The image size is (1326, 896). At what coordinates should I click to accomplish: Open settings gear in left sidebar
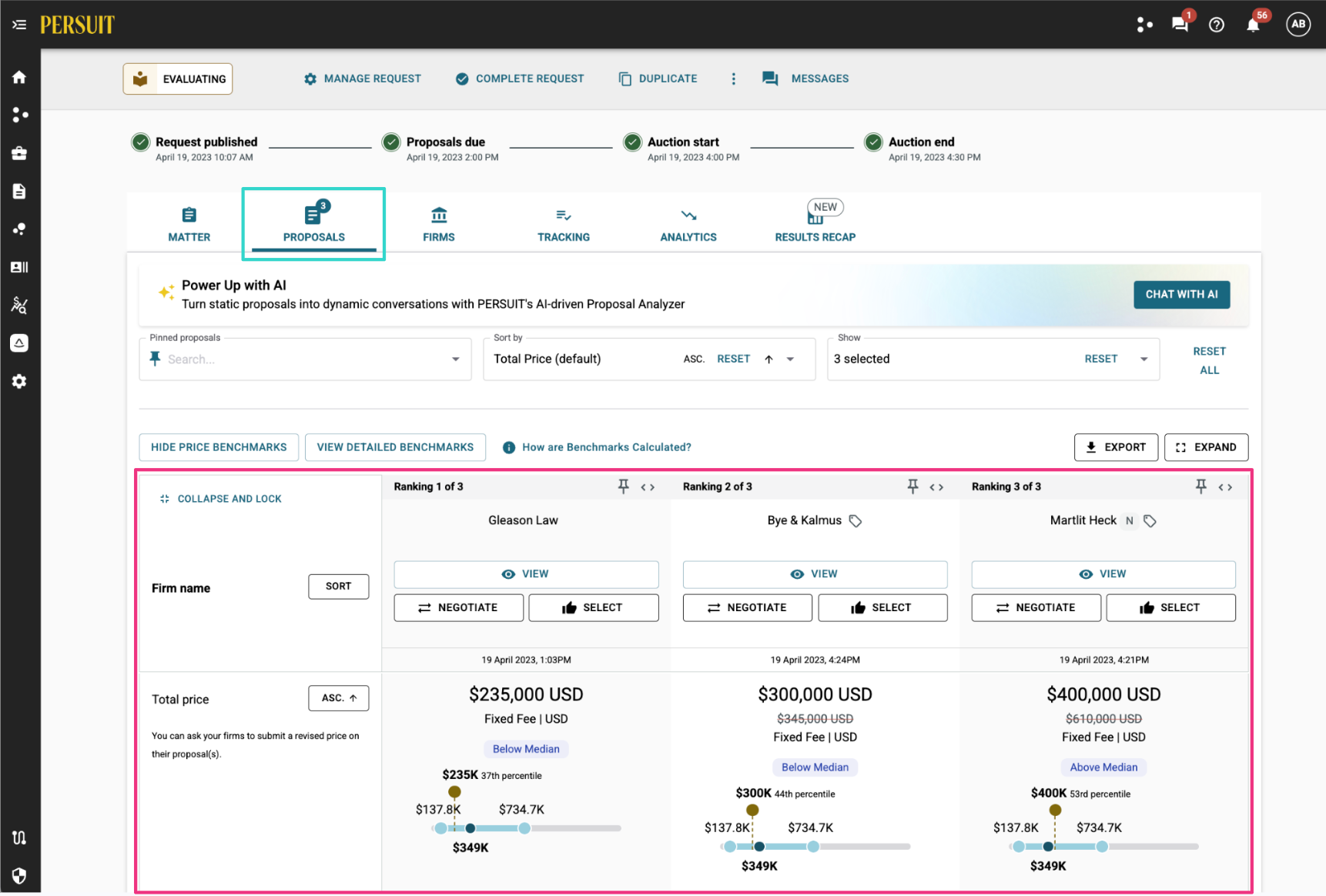pos(19,381)
